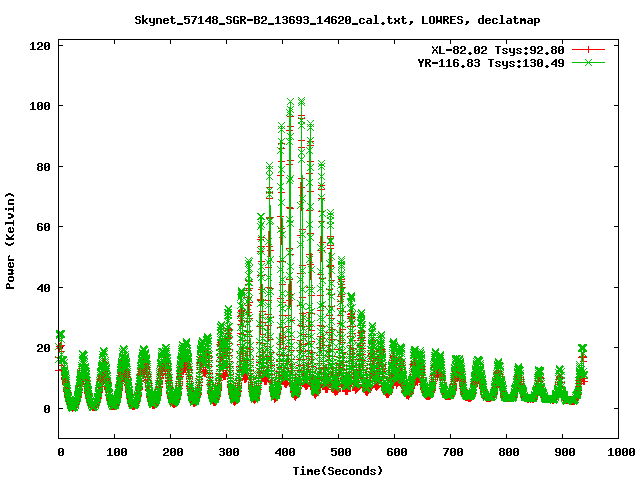
Task: Click the plot title Skynet_57148_SGR-B2 text
Action: tap(337, 20)
